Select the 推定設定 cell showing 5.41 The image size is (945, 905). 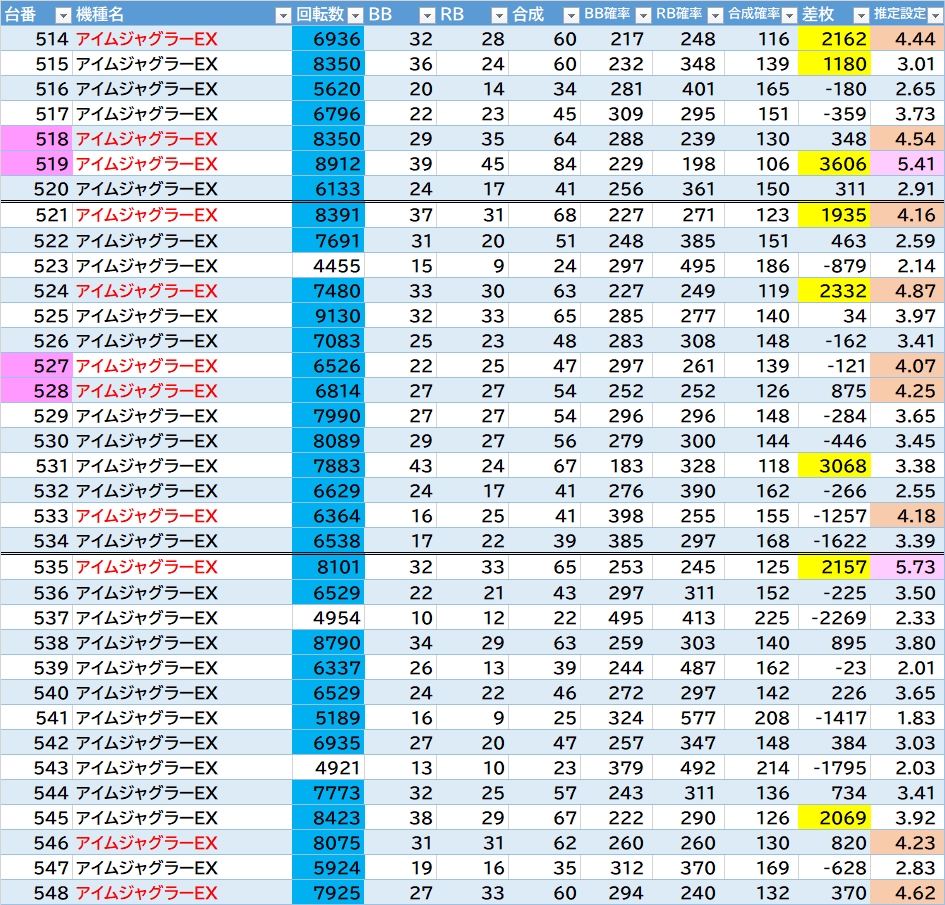pos(907,164)
